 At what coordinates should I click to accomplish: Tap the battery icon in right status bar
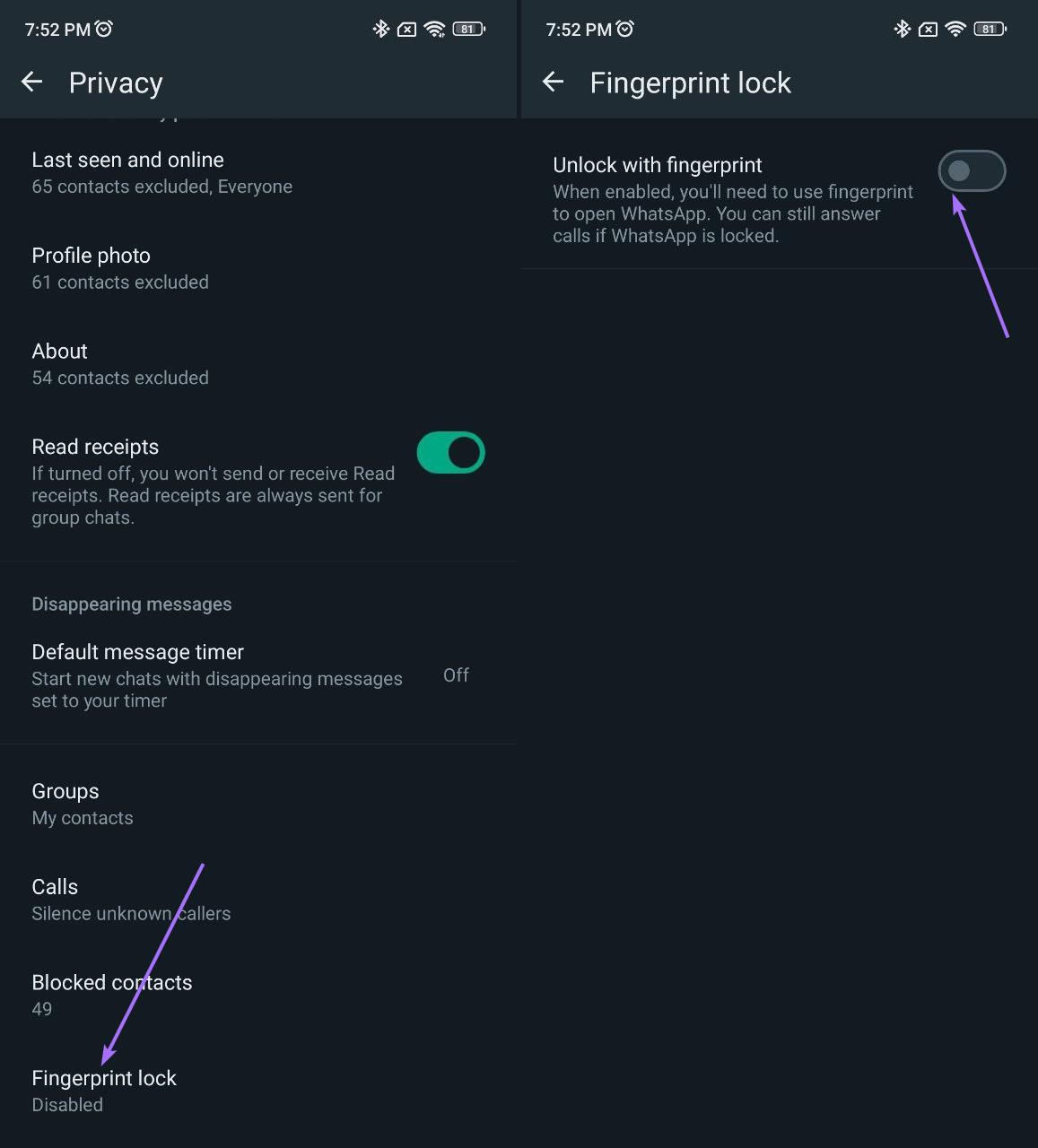click(990, 29)
